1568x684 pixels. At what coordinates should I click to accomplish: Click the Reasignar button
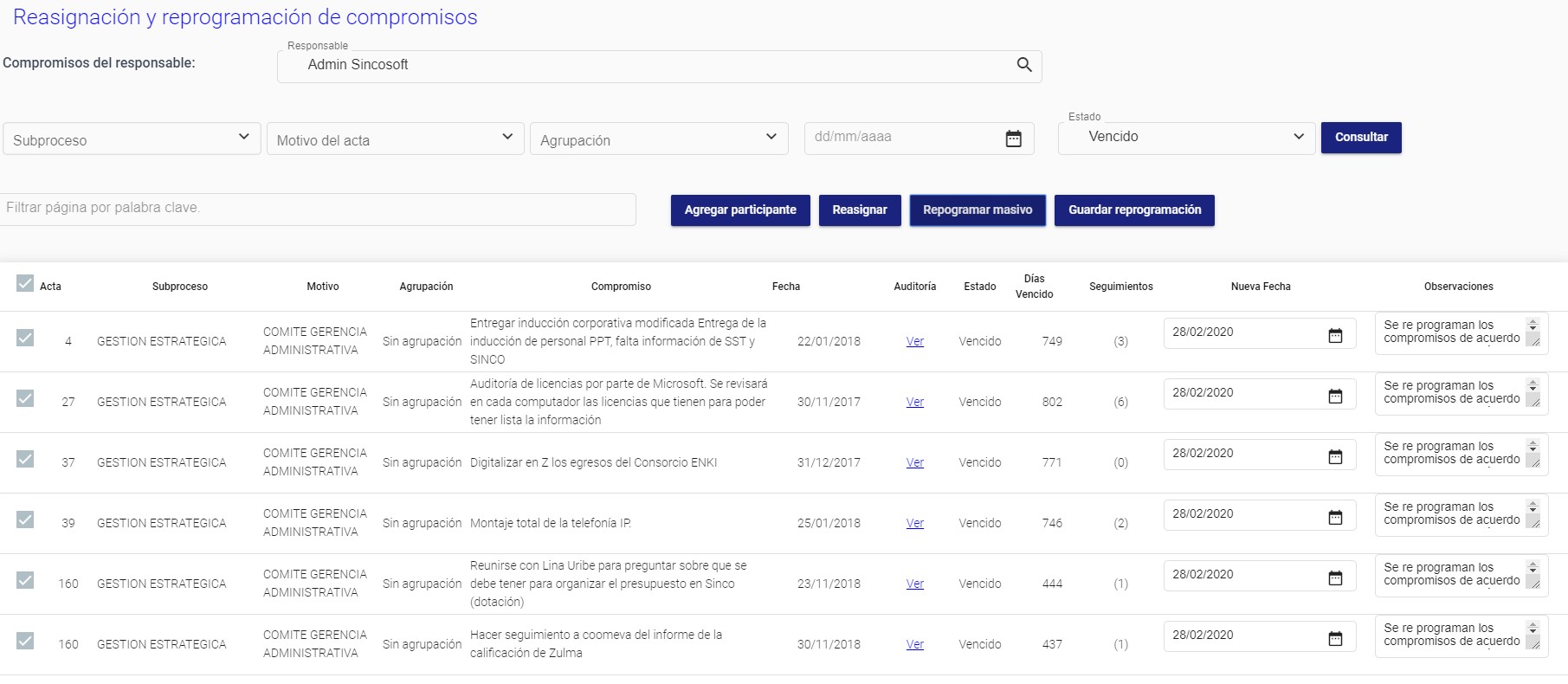pos(860,210)
